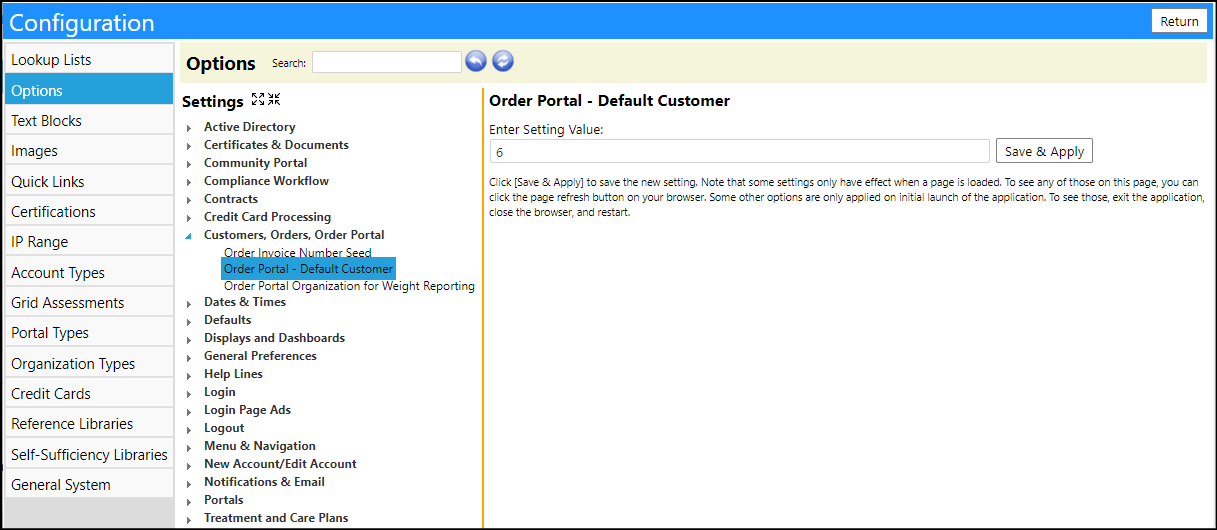Expand Logout arrow
This screenshot has width=1217, height=530.
[189, 429]
